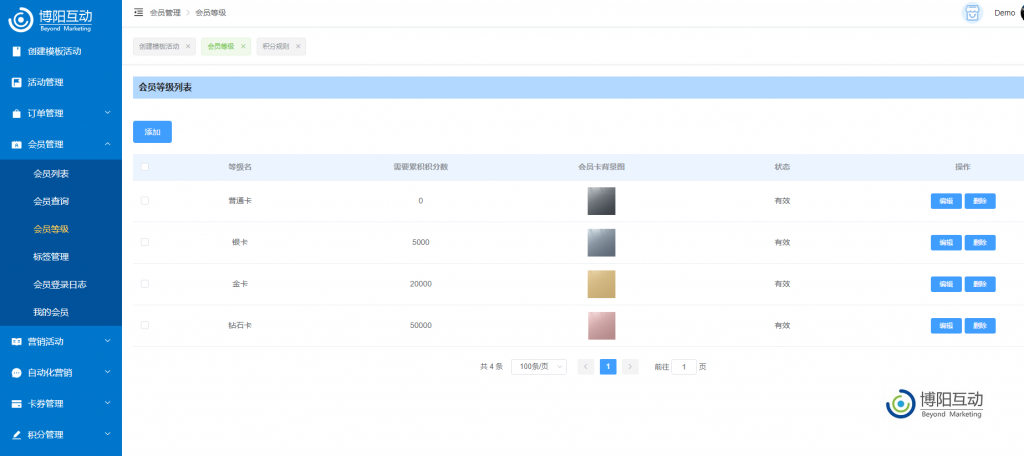Close the 积分规则 tab with its X
The width and height of the screenshot is (1024, 456).
coord(299,46)
